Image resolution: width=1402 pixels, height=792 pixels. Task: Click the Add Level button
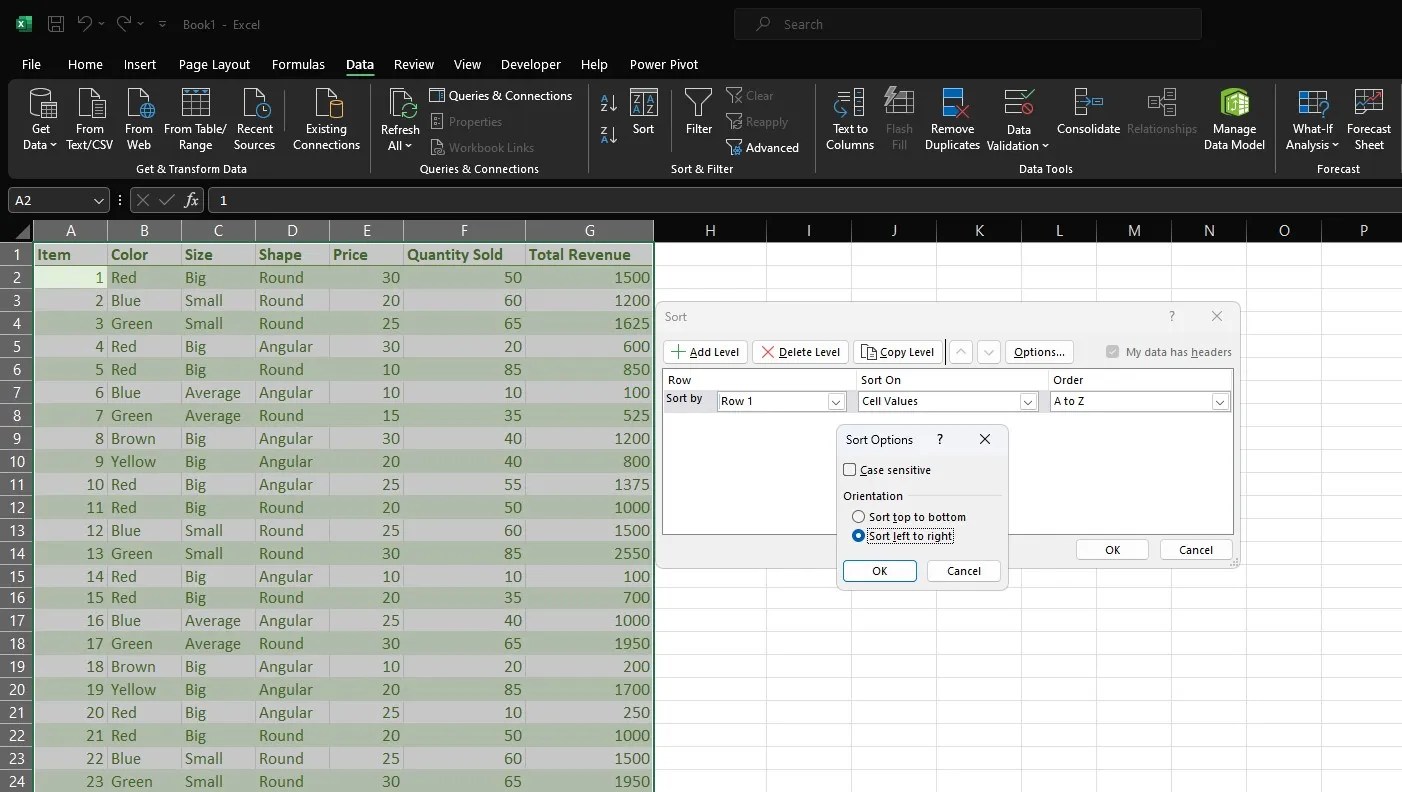[x=705, y=352]
